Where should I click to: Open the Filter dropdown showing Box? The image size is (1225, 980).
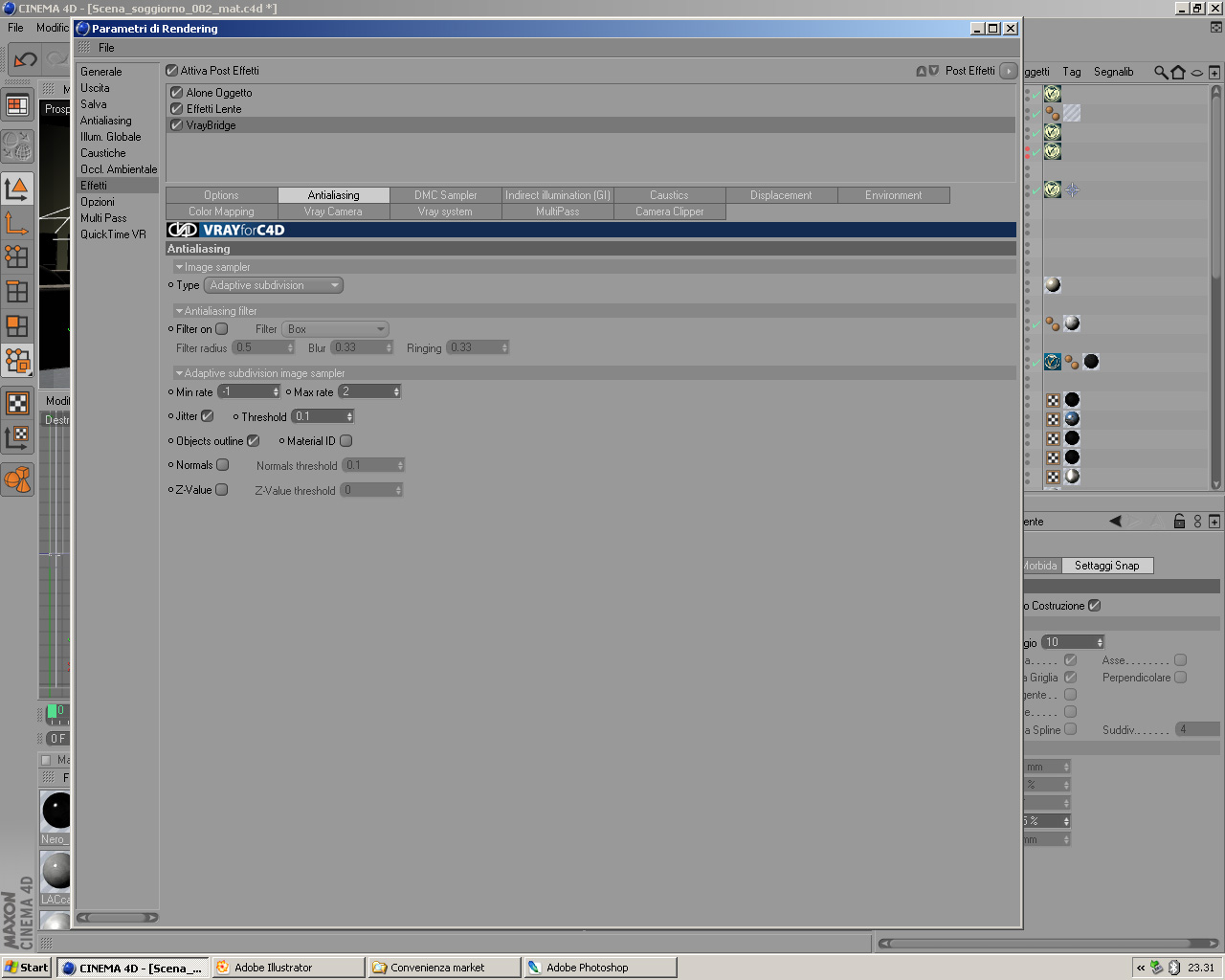coord(335,329)
